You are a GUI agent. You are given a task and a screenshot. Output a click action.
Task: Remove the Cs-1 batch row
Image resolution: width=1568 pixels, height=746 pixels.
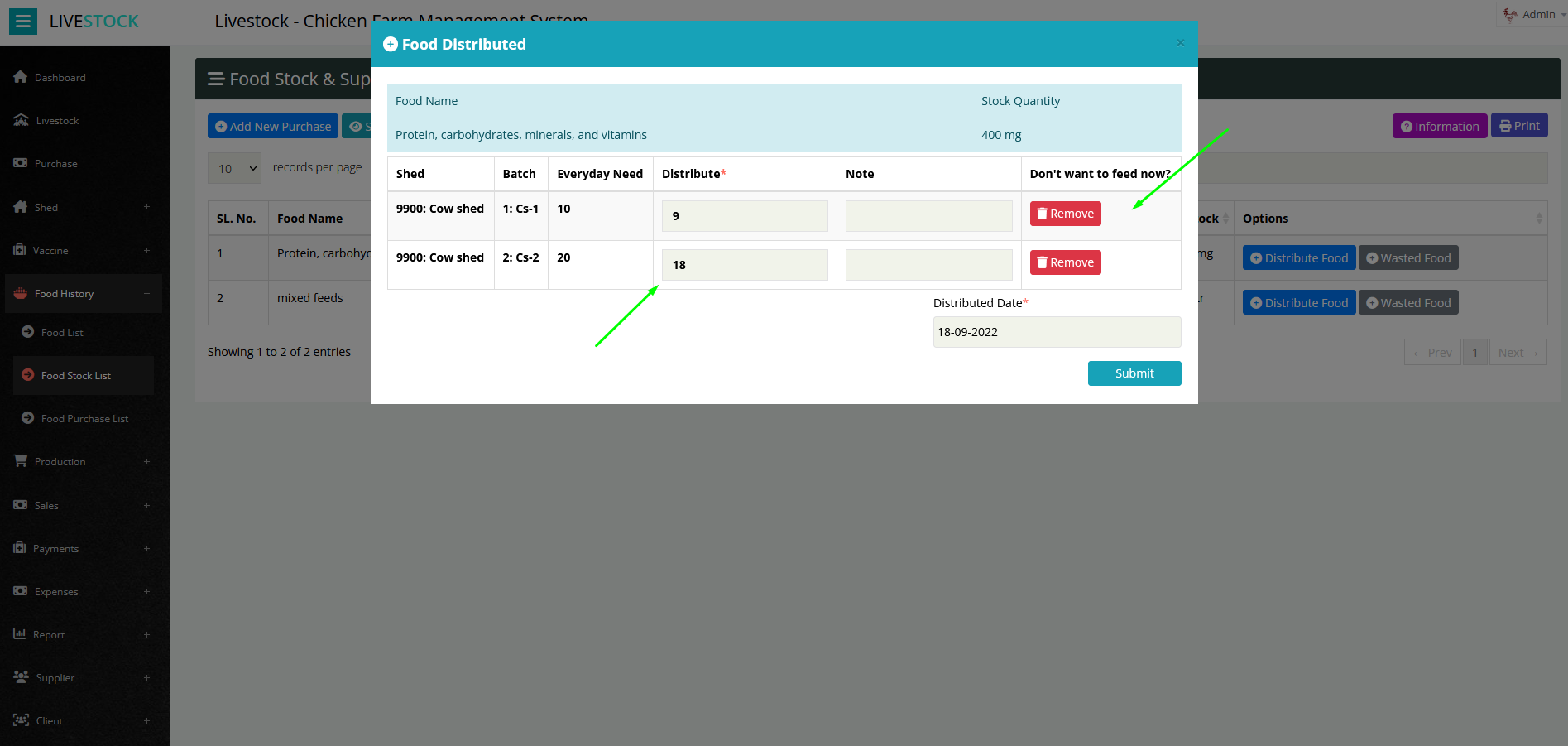[x=1065, y=214]
